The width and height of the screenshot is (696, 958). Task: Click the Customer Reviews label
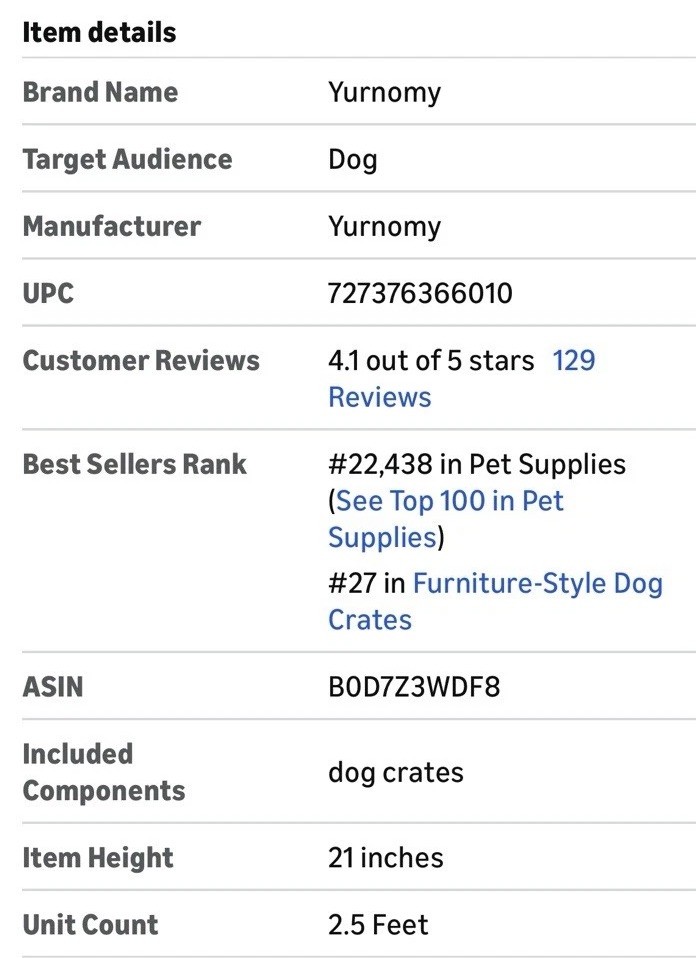click(x=141, y=361)
